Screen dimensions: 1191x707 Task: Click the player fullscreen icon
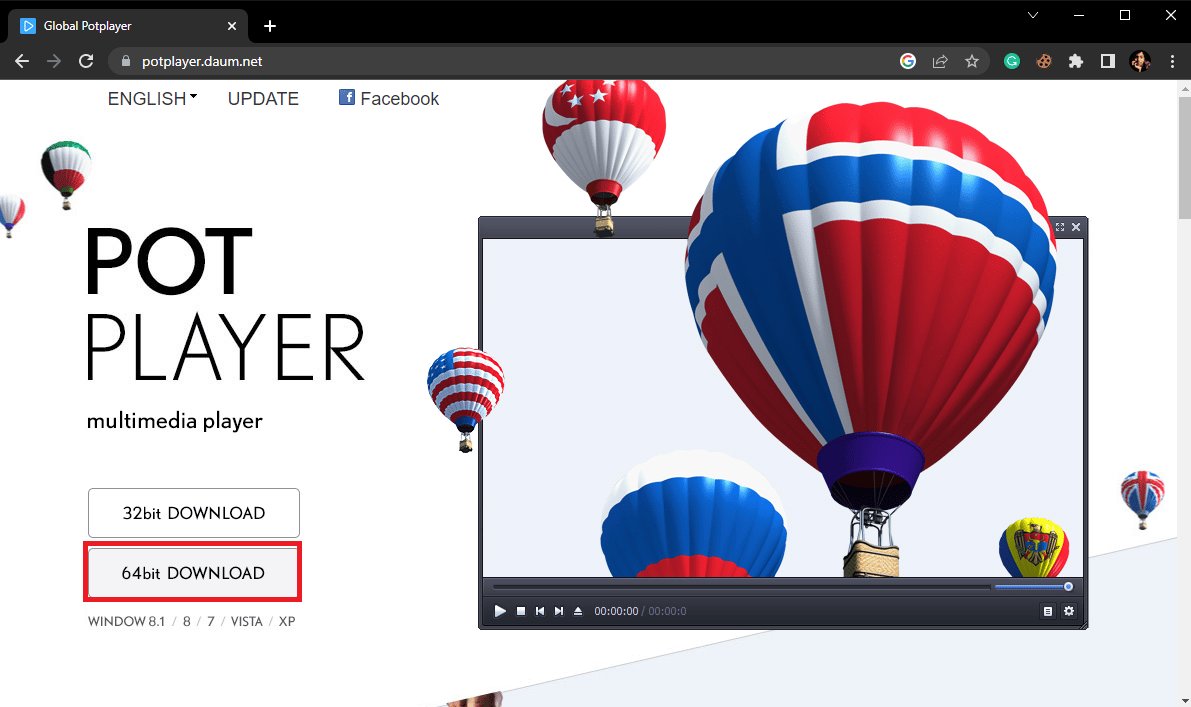(1060, 227)
